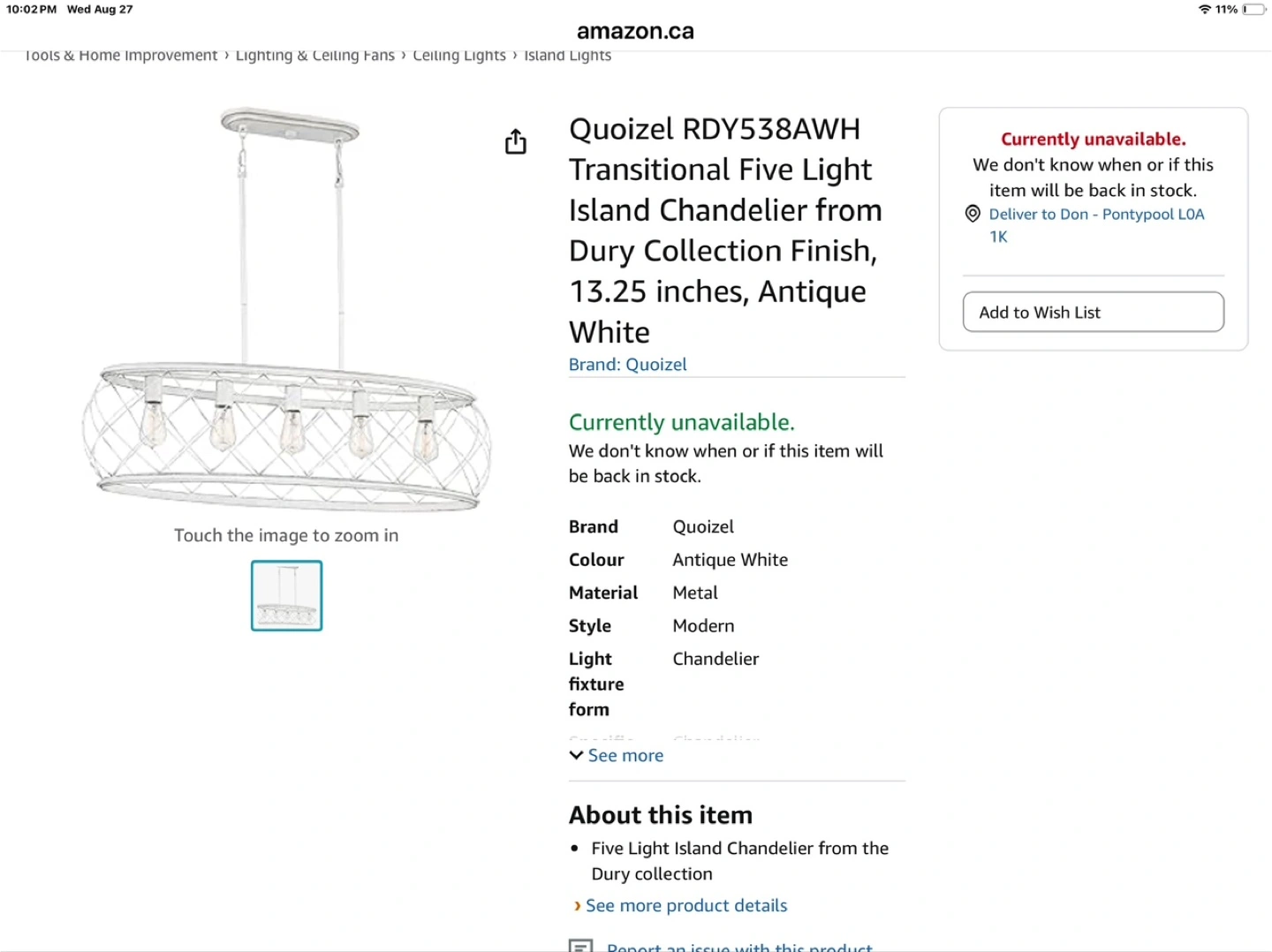Tap the Wi-Fi status icon
Viewport: 1272px width, 952px height.
coord(1204,10)
